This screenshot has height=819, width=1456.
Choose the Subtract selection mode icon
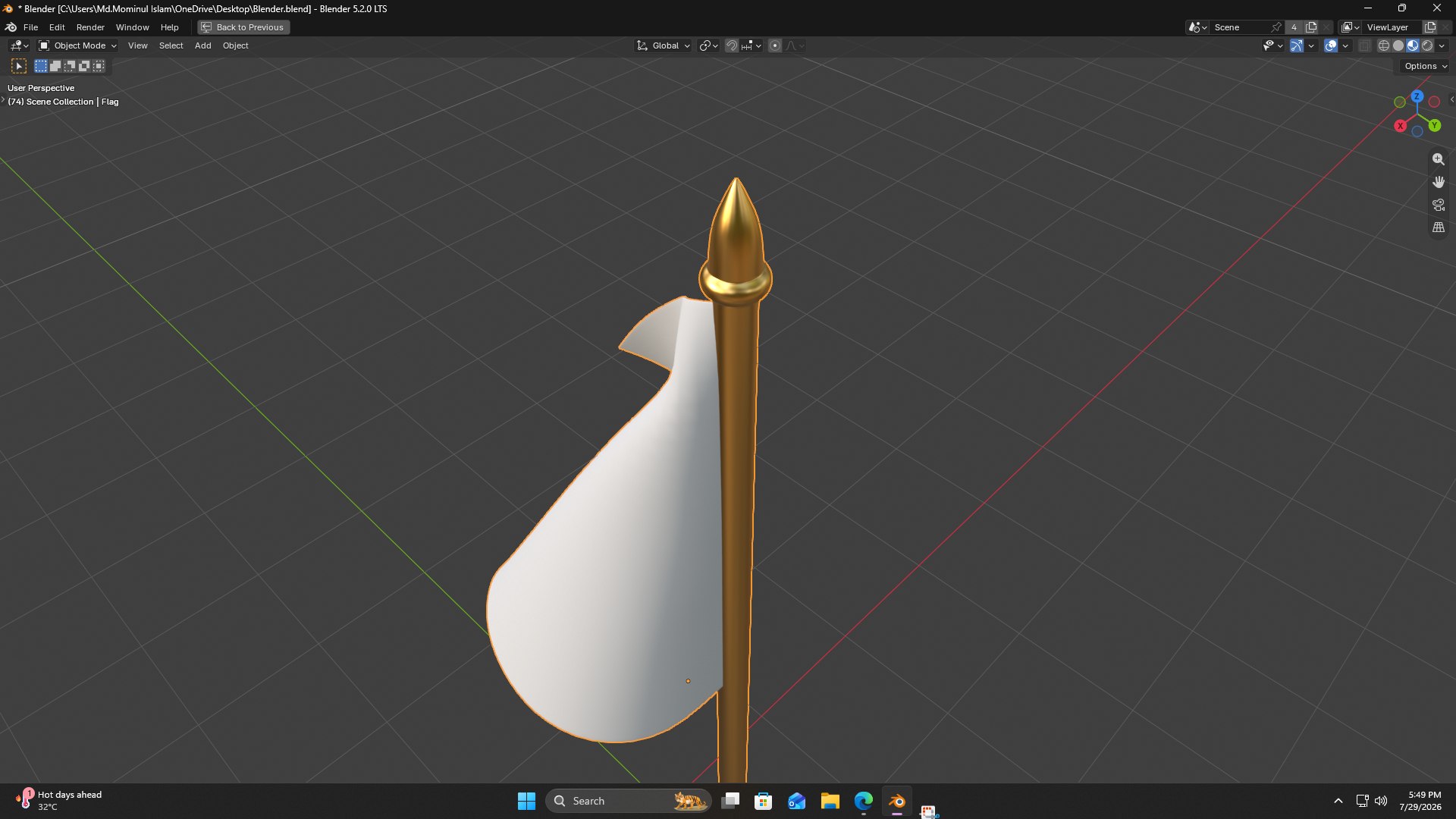tap(70, 67)
